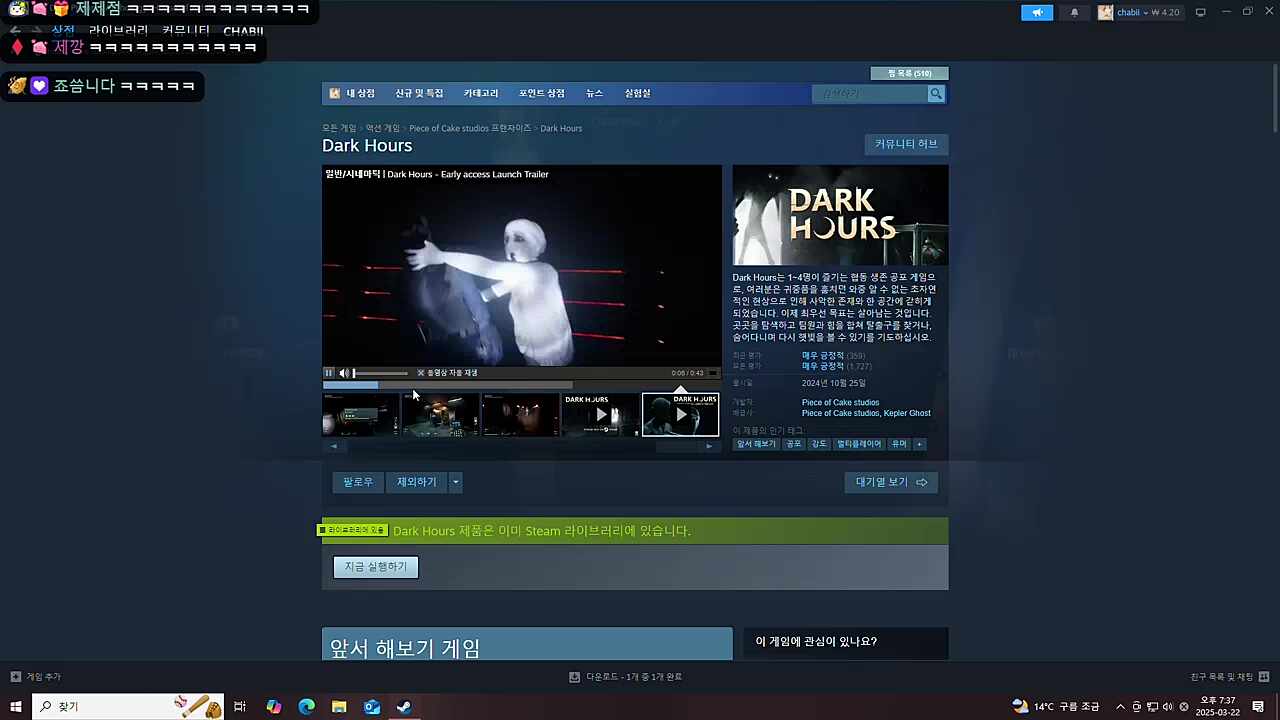Viewport: 1280px width, 720px height.
Task: Open the friends list and chat icon
Action: pos(1264,677)
